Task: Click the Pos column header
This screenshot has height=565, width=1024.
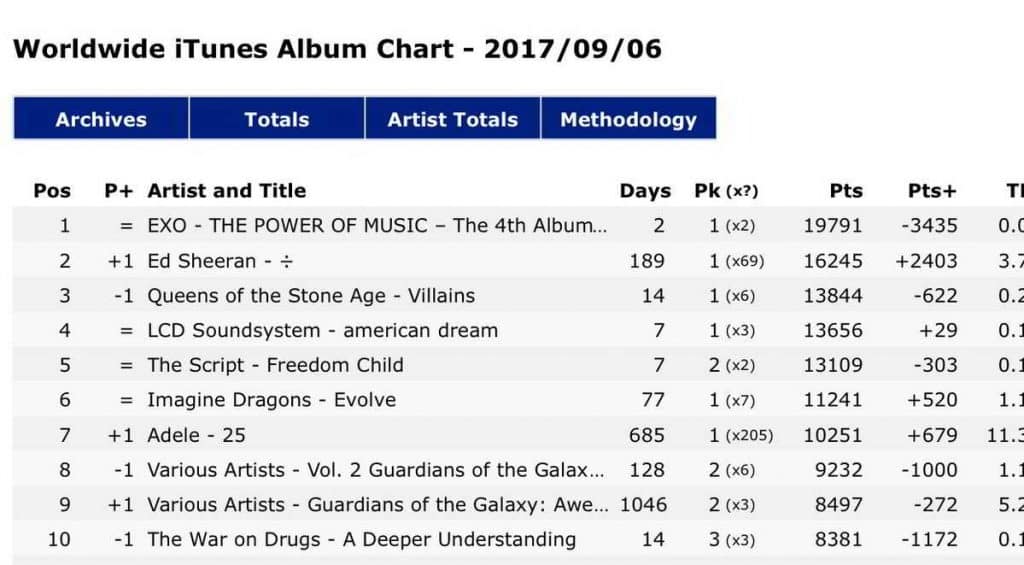Action: tap(53, 190)
